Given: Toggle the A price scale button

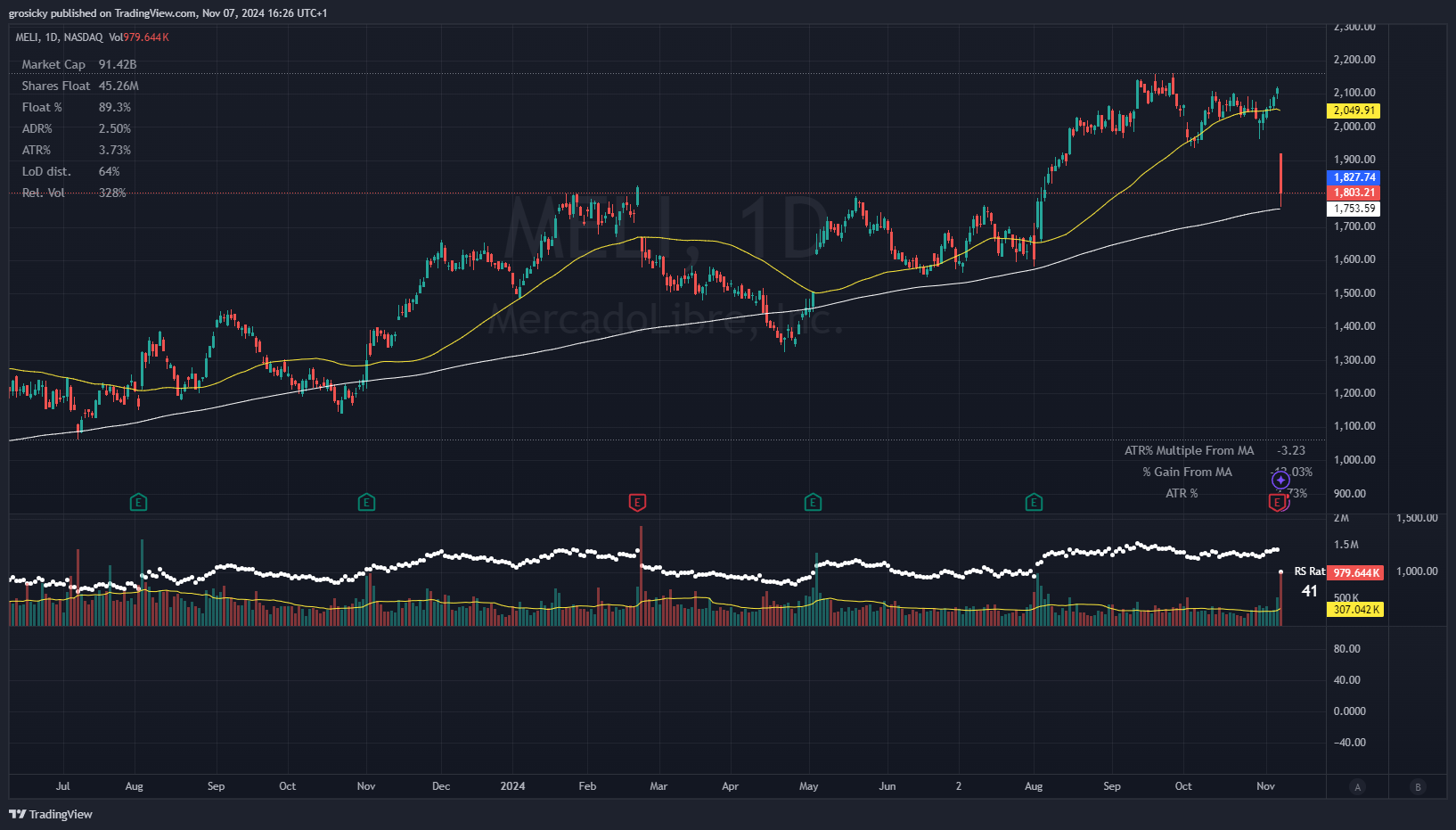Looking at the screenshot, I should (x=1357, y=786).
